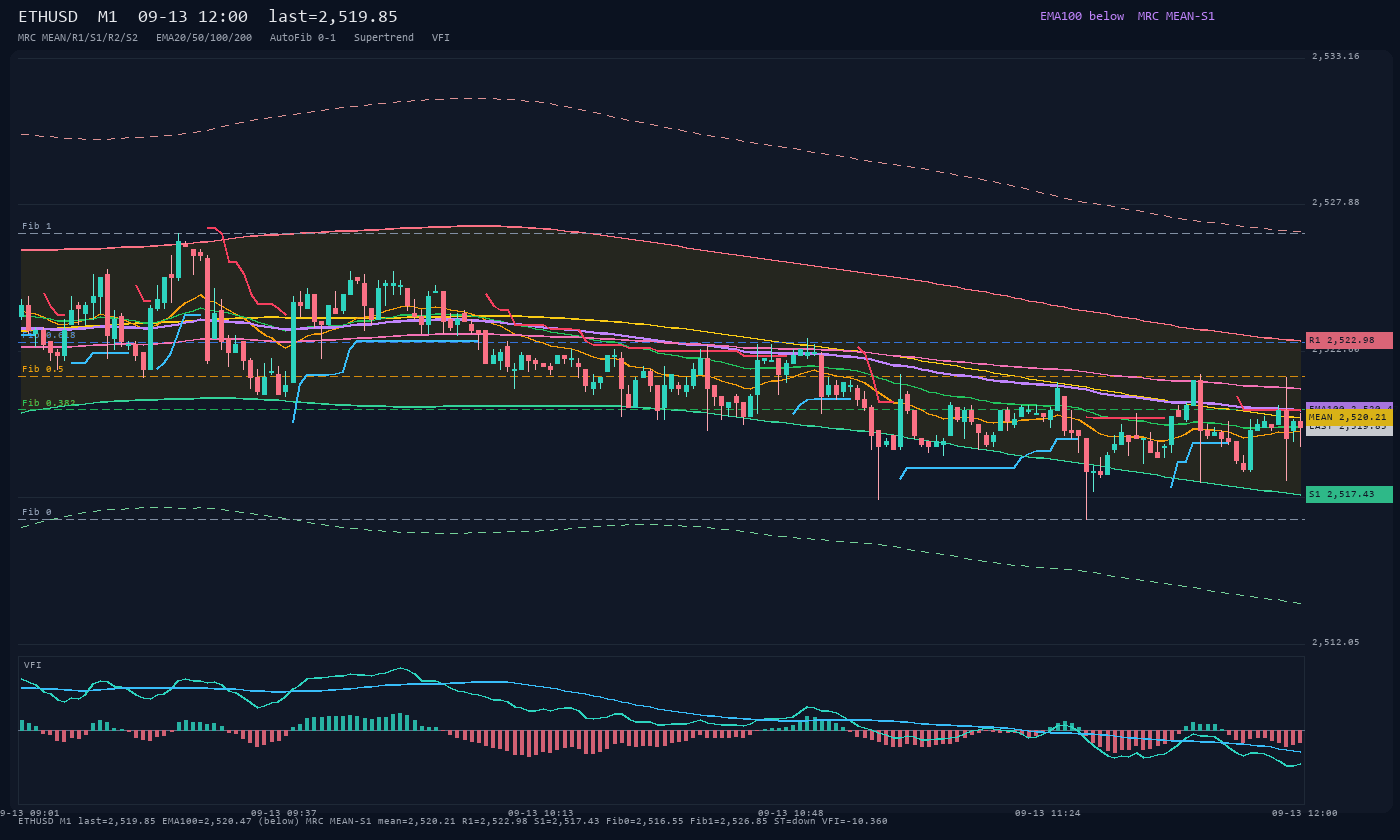
Task: Select the "Supertrend" indicator legend
Action: click(x=384, y=37)
